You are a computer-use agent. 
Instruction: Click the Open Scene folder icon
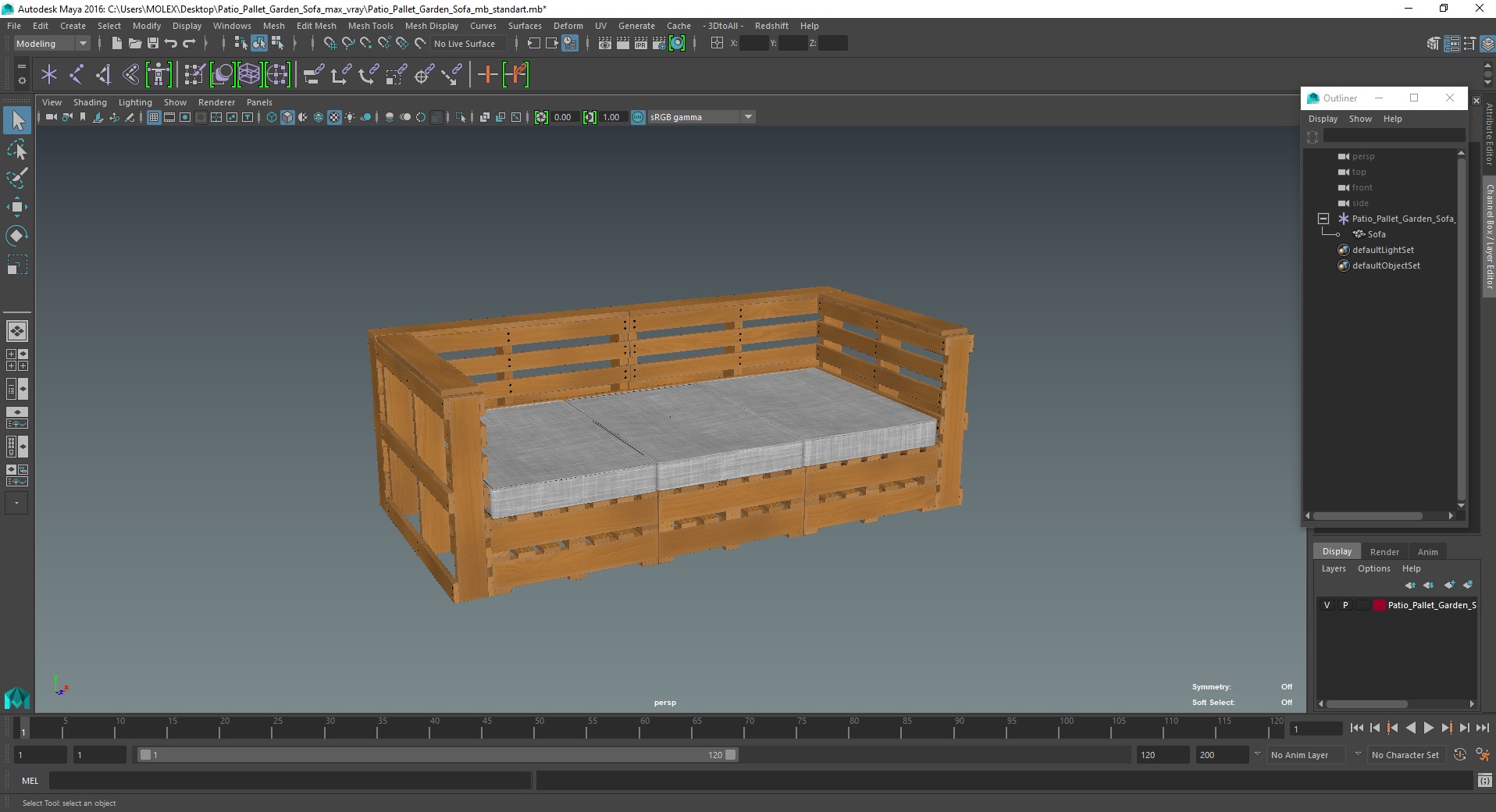134,44
